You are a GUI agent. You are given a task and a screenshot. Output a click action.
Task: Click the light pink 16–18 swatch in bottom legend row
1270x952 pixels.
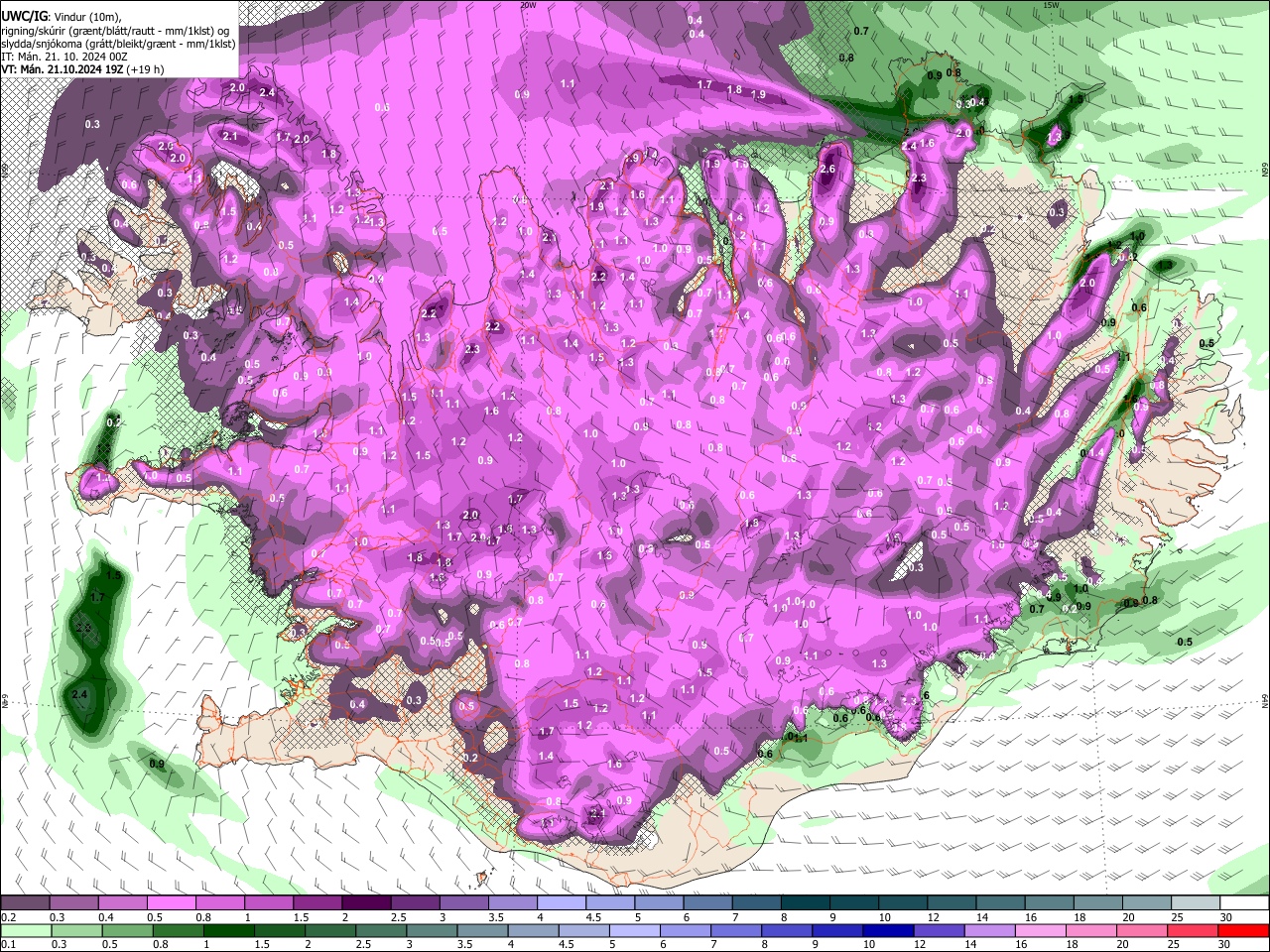point(1043,930)
